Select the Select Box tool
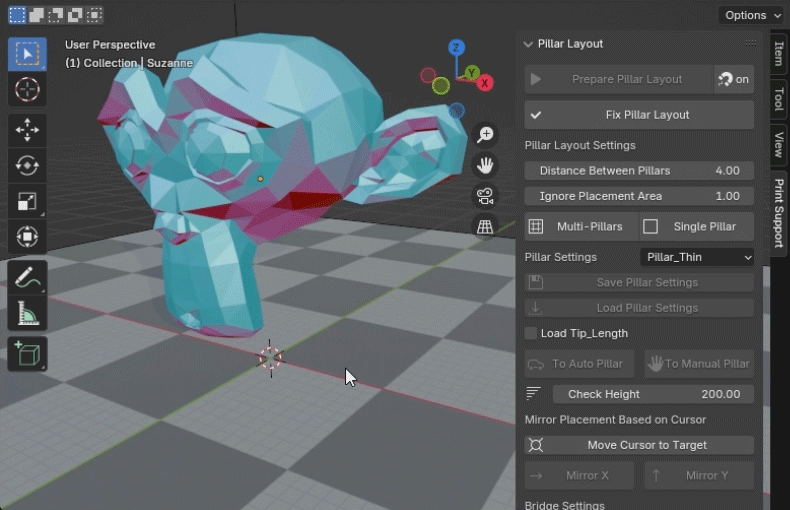This screenshot has width=790, height=510. coord(27,54)
